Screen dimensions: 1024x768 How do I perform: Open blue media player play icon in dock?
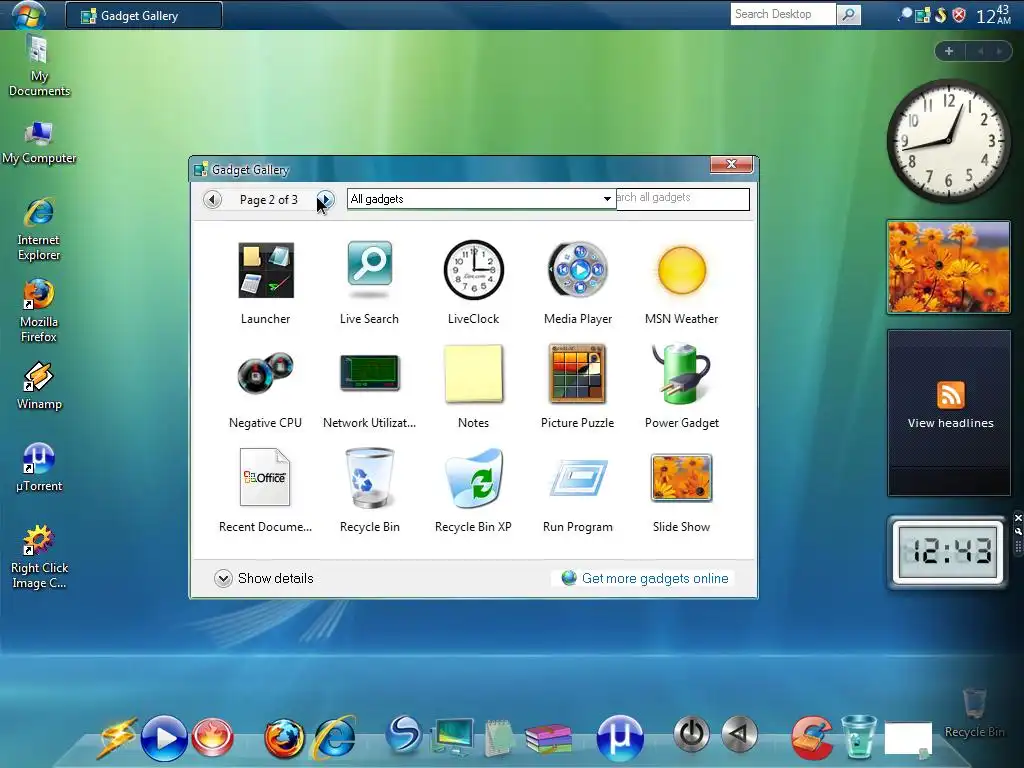[x=164, y=739]
